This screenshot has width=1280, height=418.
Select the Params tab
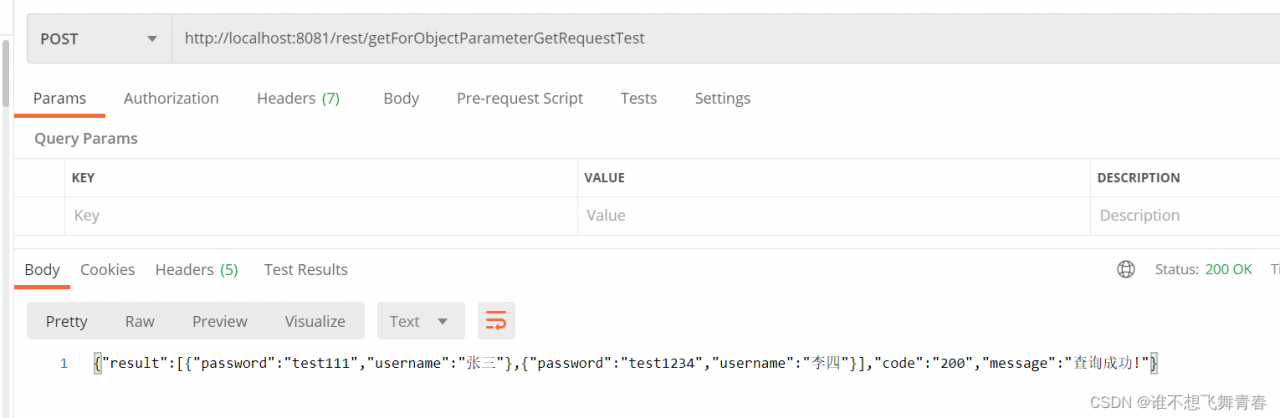(x=59, y=98)
